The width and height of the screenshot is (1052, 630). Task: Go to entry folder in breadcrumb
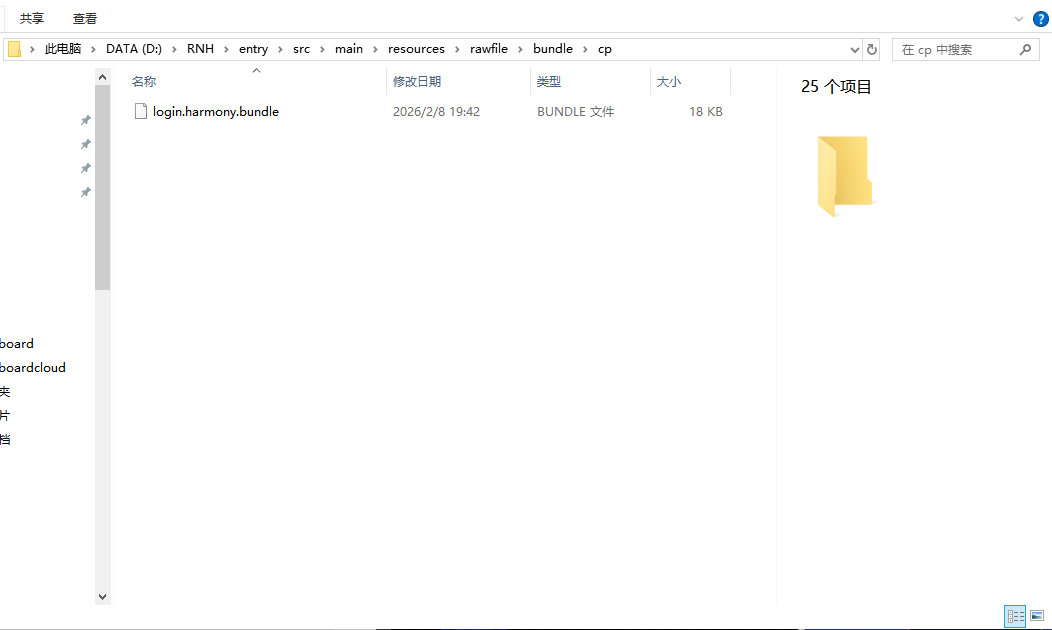253,49
